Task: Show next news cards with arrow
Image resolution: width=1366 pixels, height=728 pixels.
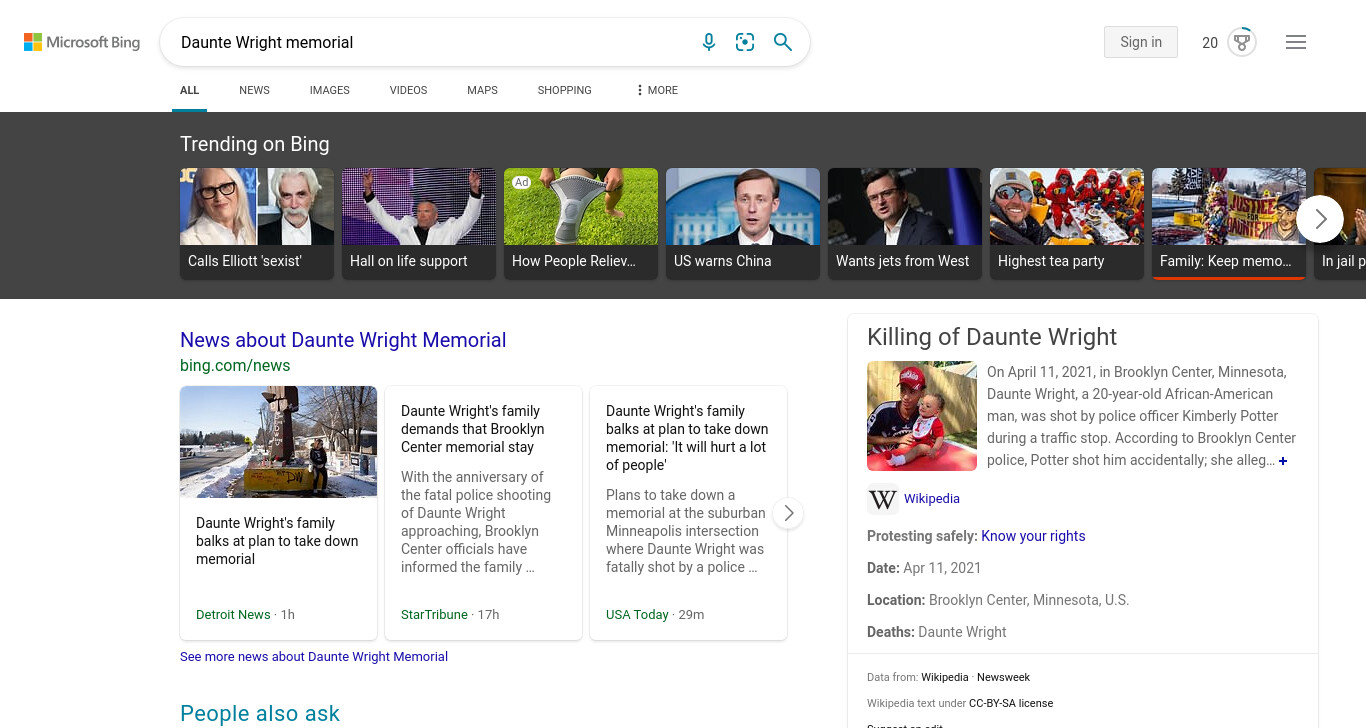Action: click(x=788, y=513)
